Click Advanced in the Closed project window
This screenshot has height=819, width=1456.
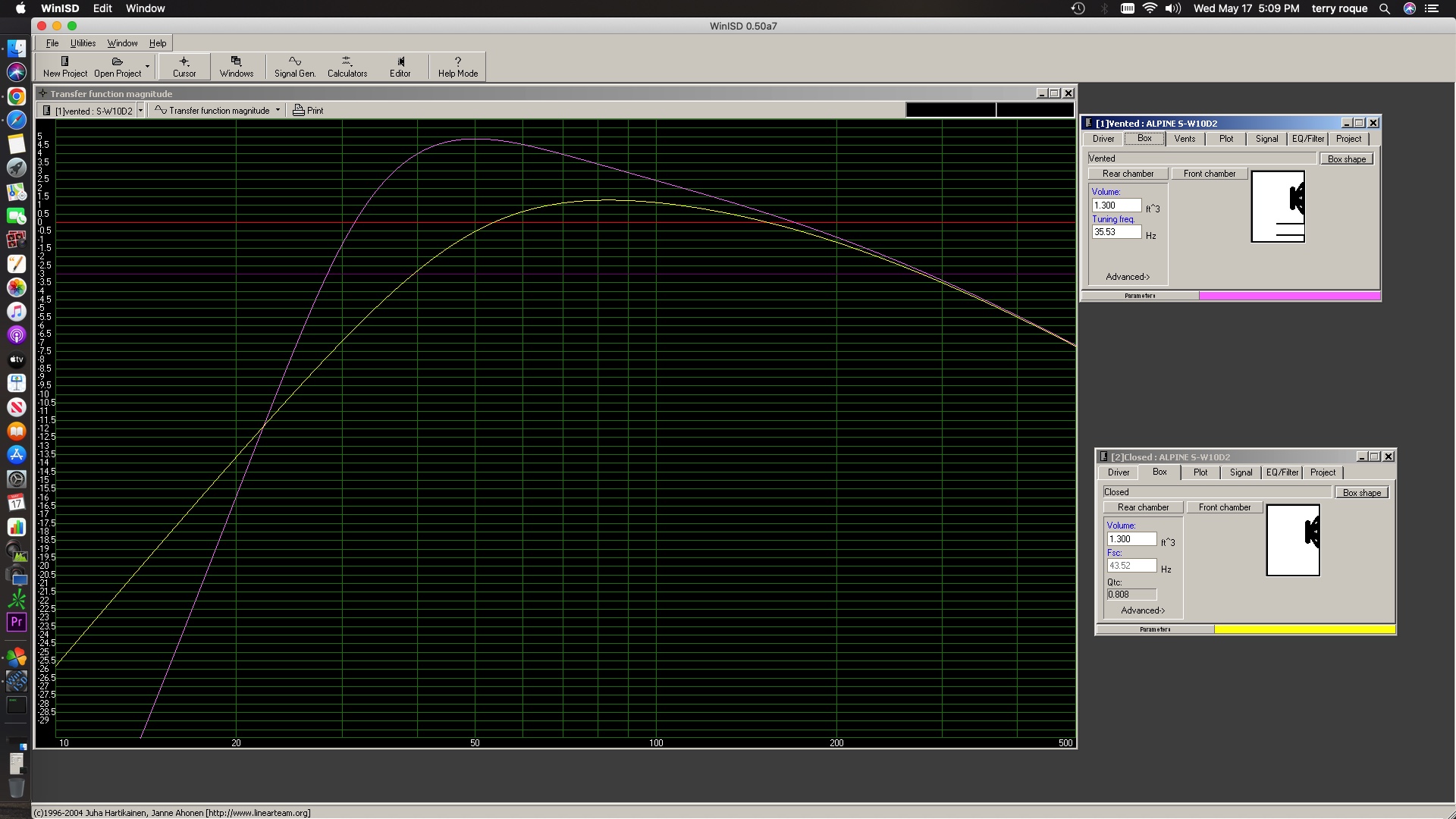[1142, 610]
